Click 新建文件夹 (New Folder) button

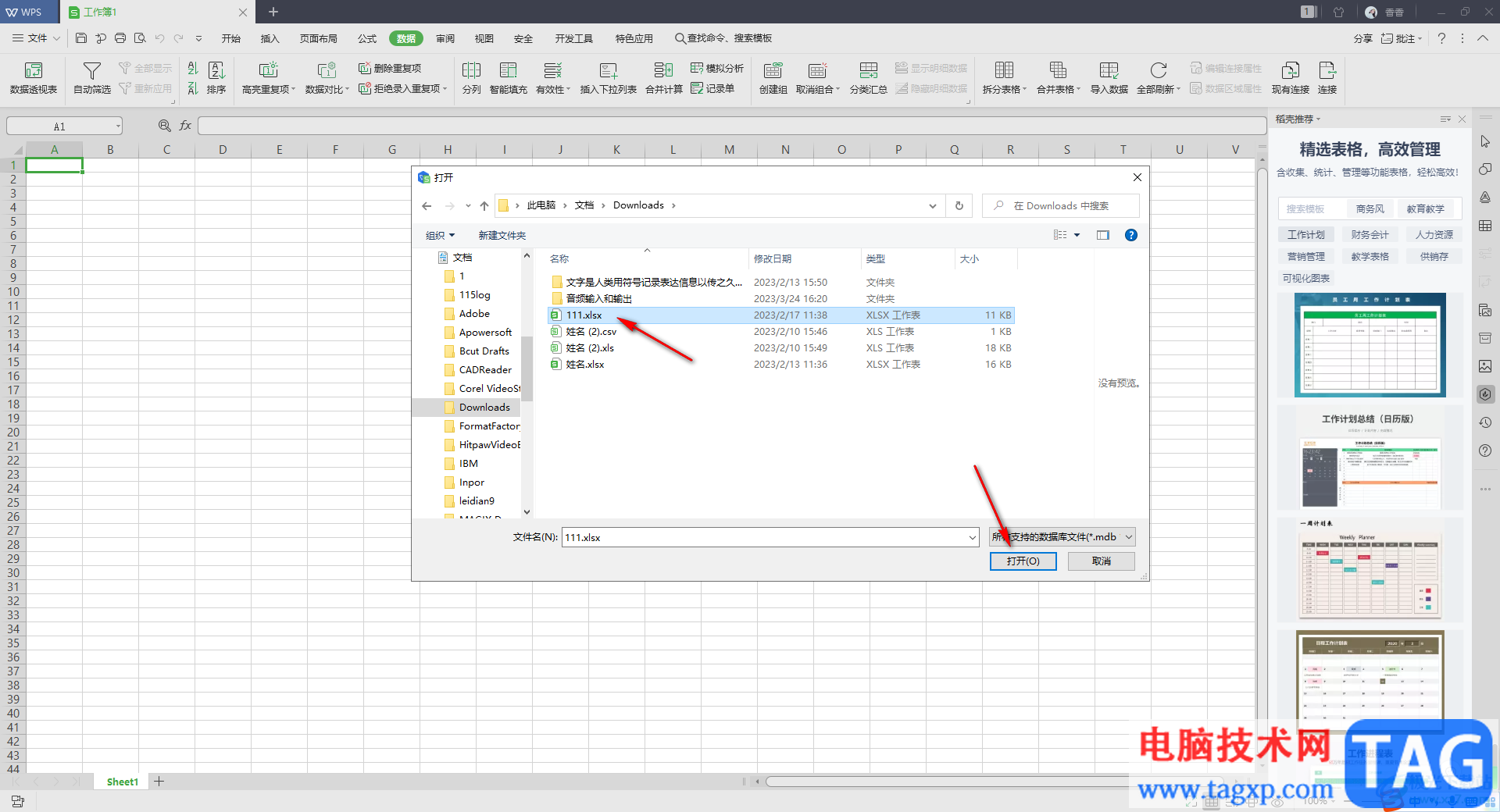[x=502, y=235]
